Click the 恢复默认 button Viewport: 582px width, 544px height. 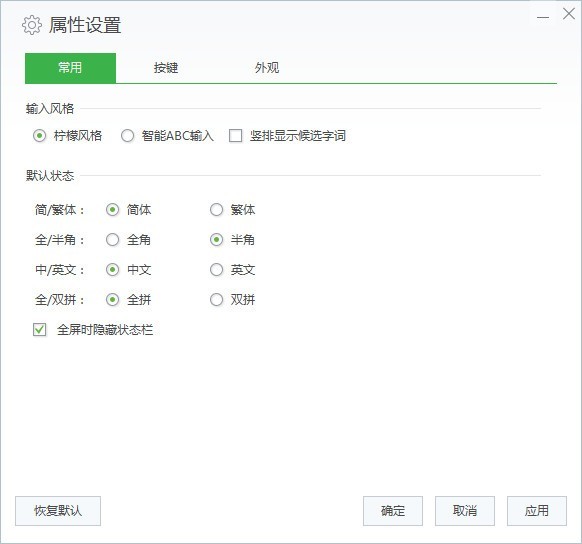click(x=58, y=511)
